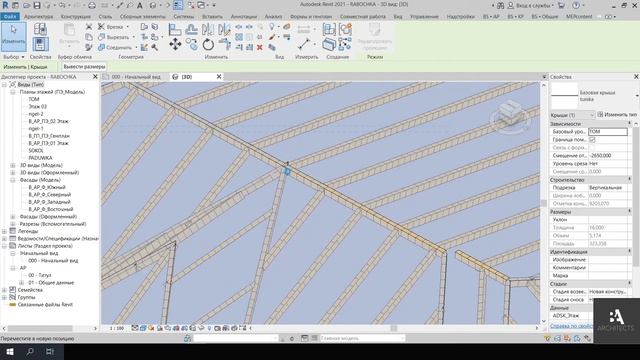Viewport: 640px width, 360px height.
Task: Click the Create Group icon in Создание panel
Action: 345,29
